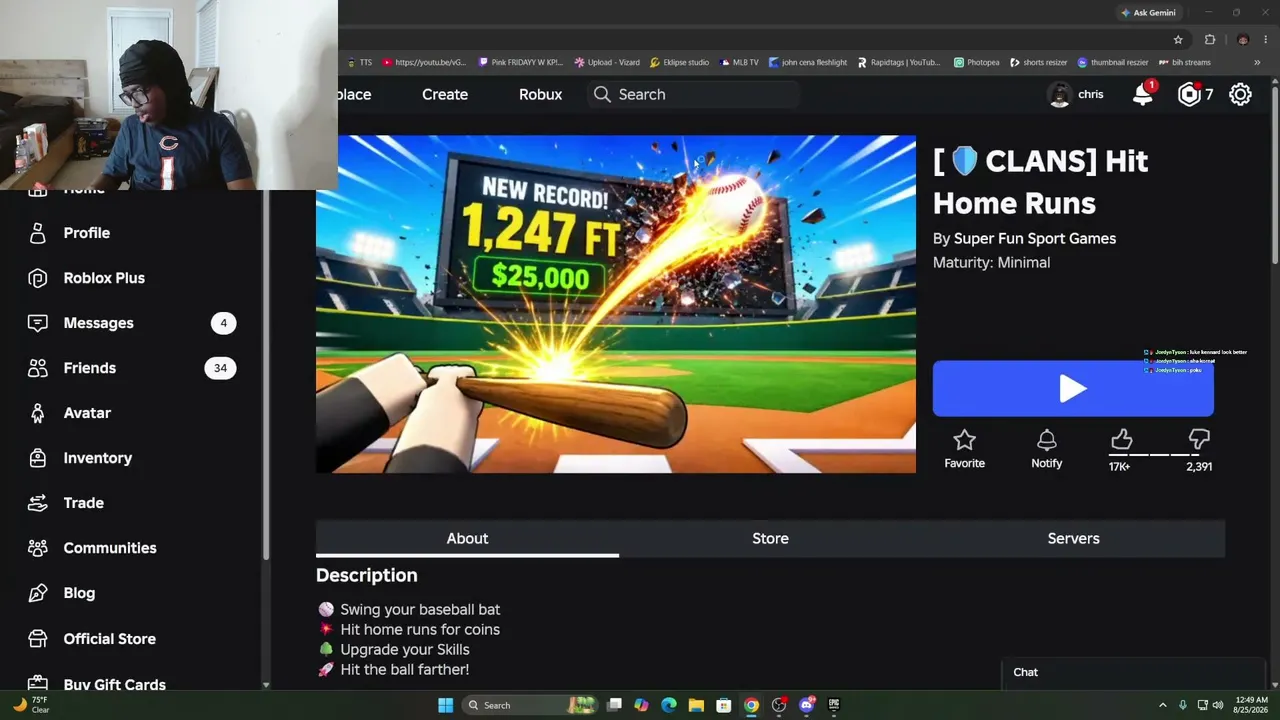The width and height of the screenshot is (1280, 720).
Task: Open File Explorer from the taskbar
Action: pyautogui.click(x=696, y=705)
